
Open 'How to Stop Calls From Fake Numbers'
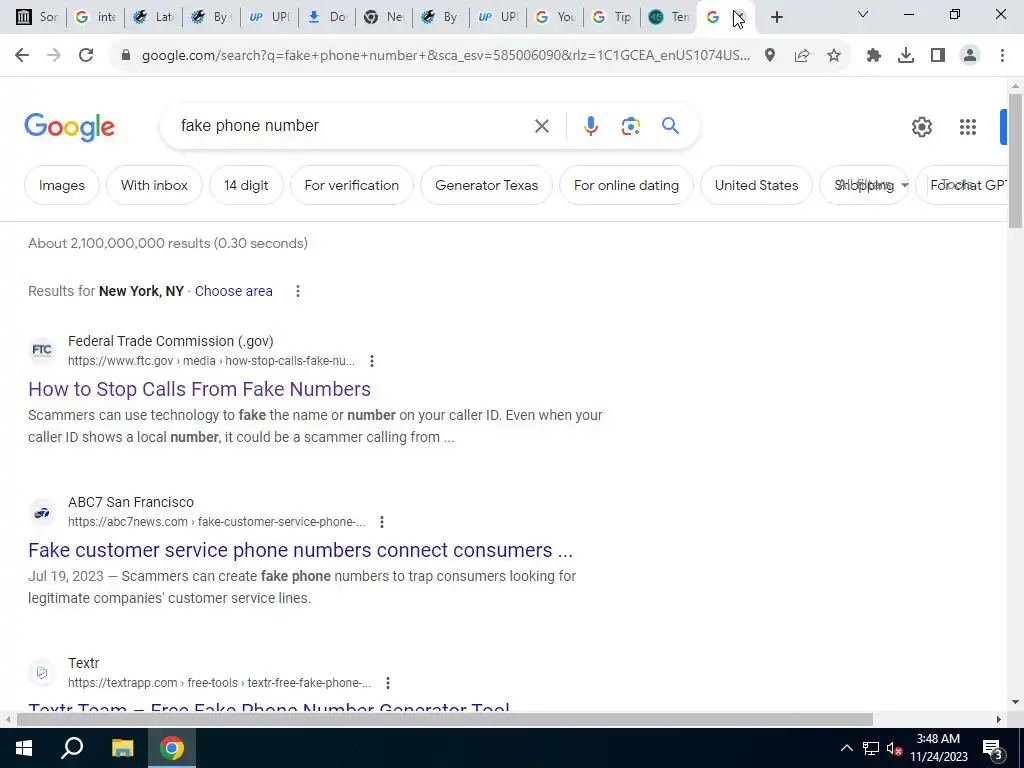coord(199,389)
